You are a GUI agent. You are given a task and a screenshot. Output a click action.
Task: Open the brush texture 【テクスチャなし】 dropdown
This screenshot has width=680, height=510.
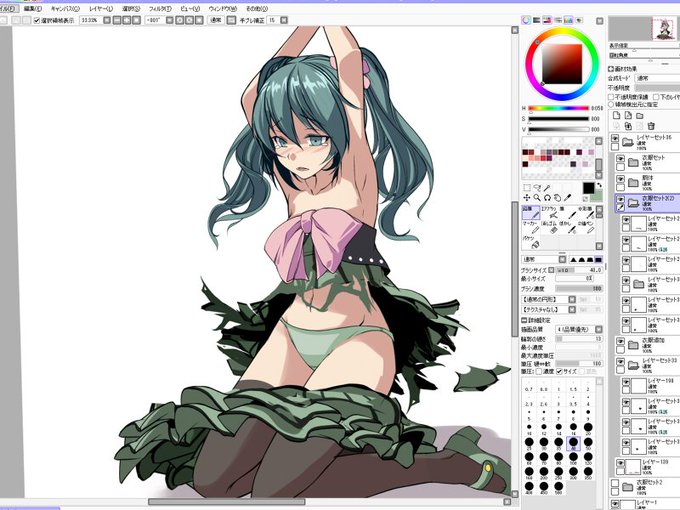point(549,310)
